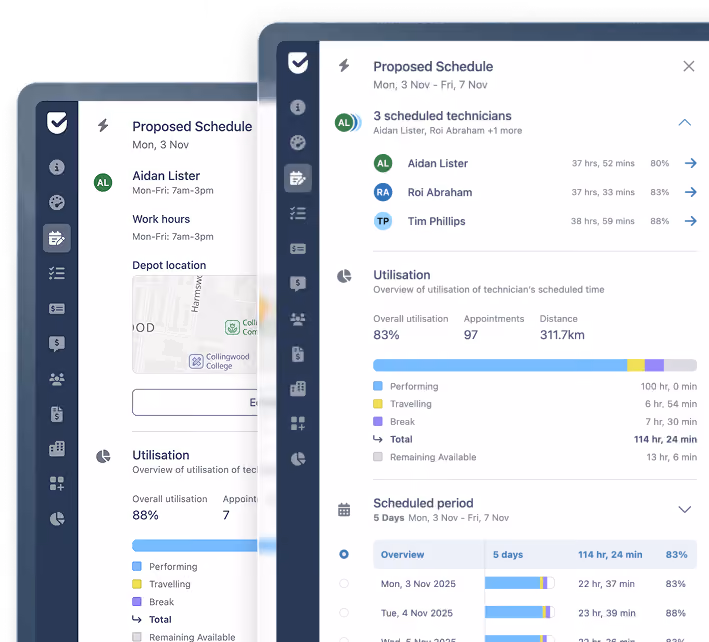The height and width of the screenshot is (642, 709).
Task: Open the info icon in left sidebar
Action: (57, 167)
